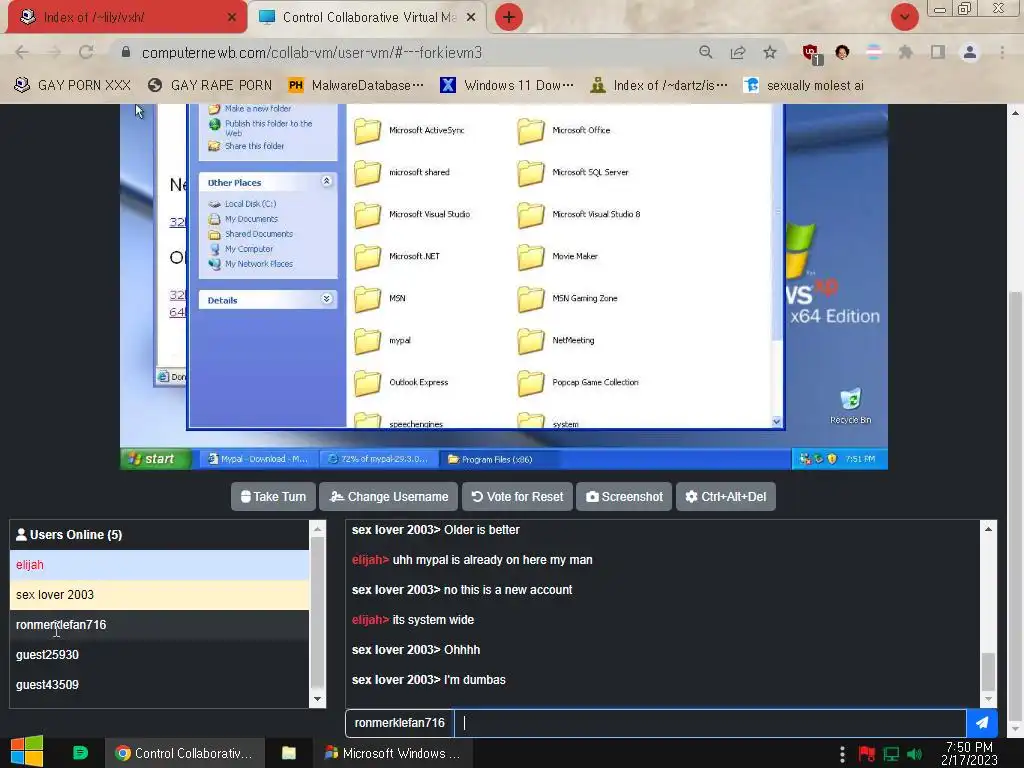Open the uBlock extension icon
The height and width of the screenshot is (768, 1024).
point(812,54)
